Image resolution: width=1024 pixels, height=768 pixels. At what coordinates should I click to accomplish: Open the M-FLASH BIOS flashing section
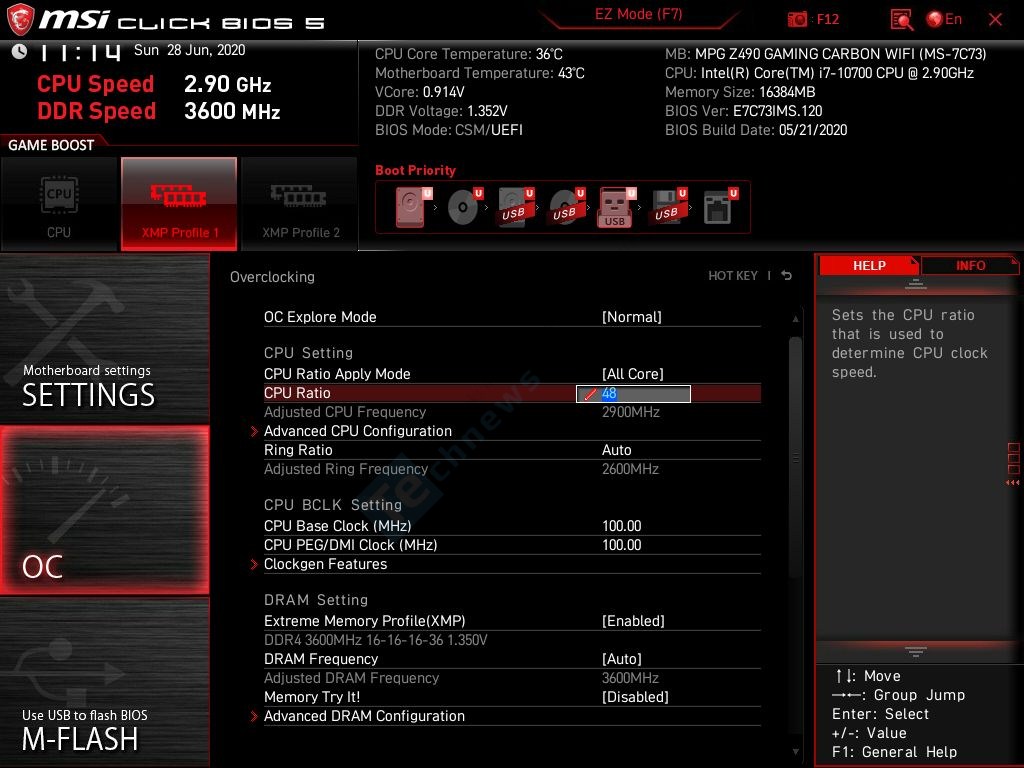104,682
